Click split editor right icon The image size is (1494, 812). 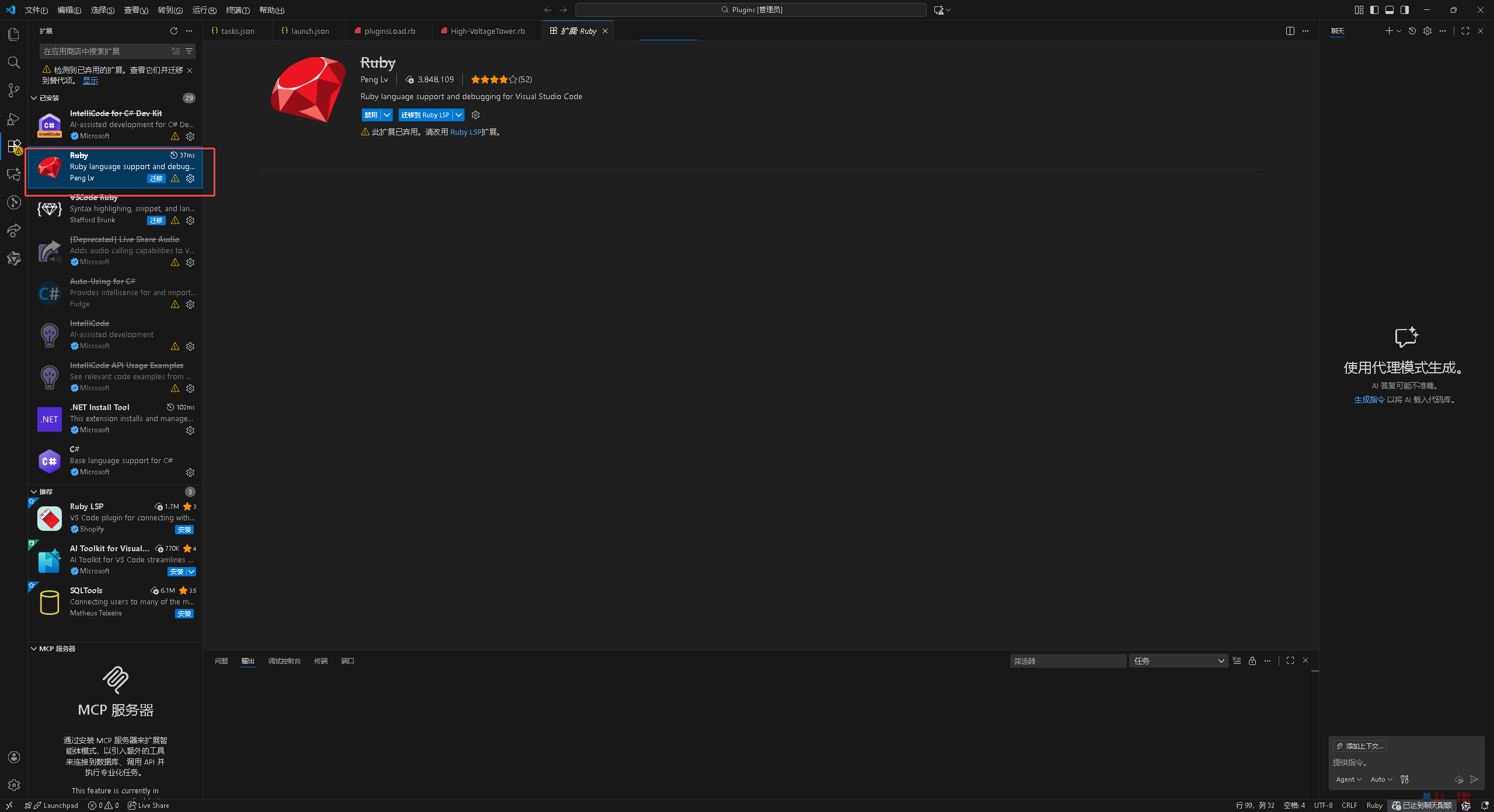point(1290,31)
